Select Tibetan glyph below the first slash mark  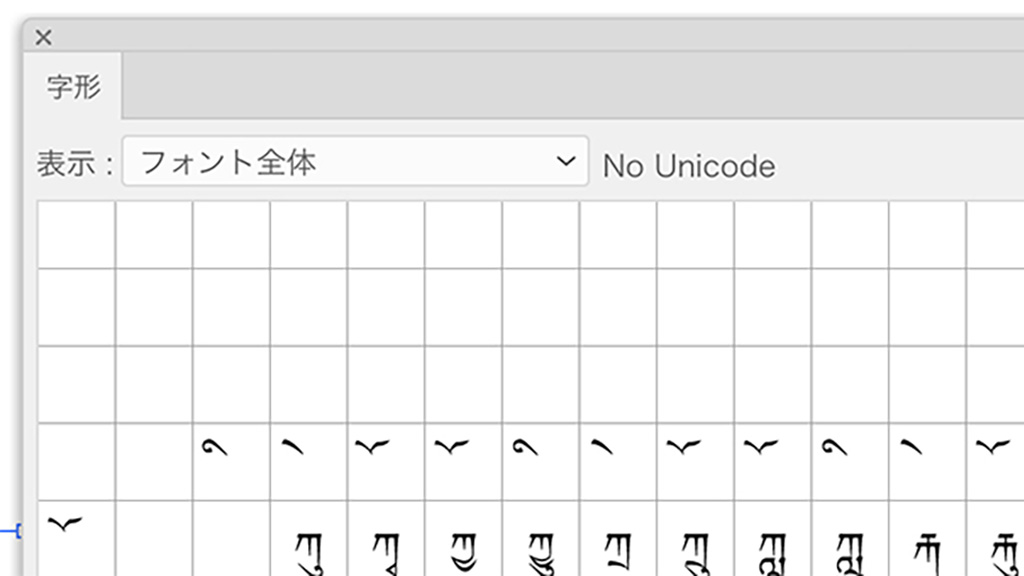coord(309,550)
